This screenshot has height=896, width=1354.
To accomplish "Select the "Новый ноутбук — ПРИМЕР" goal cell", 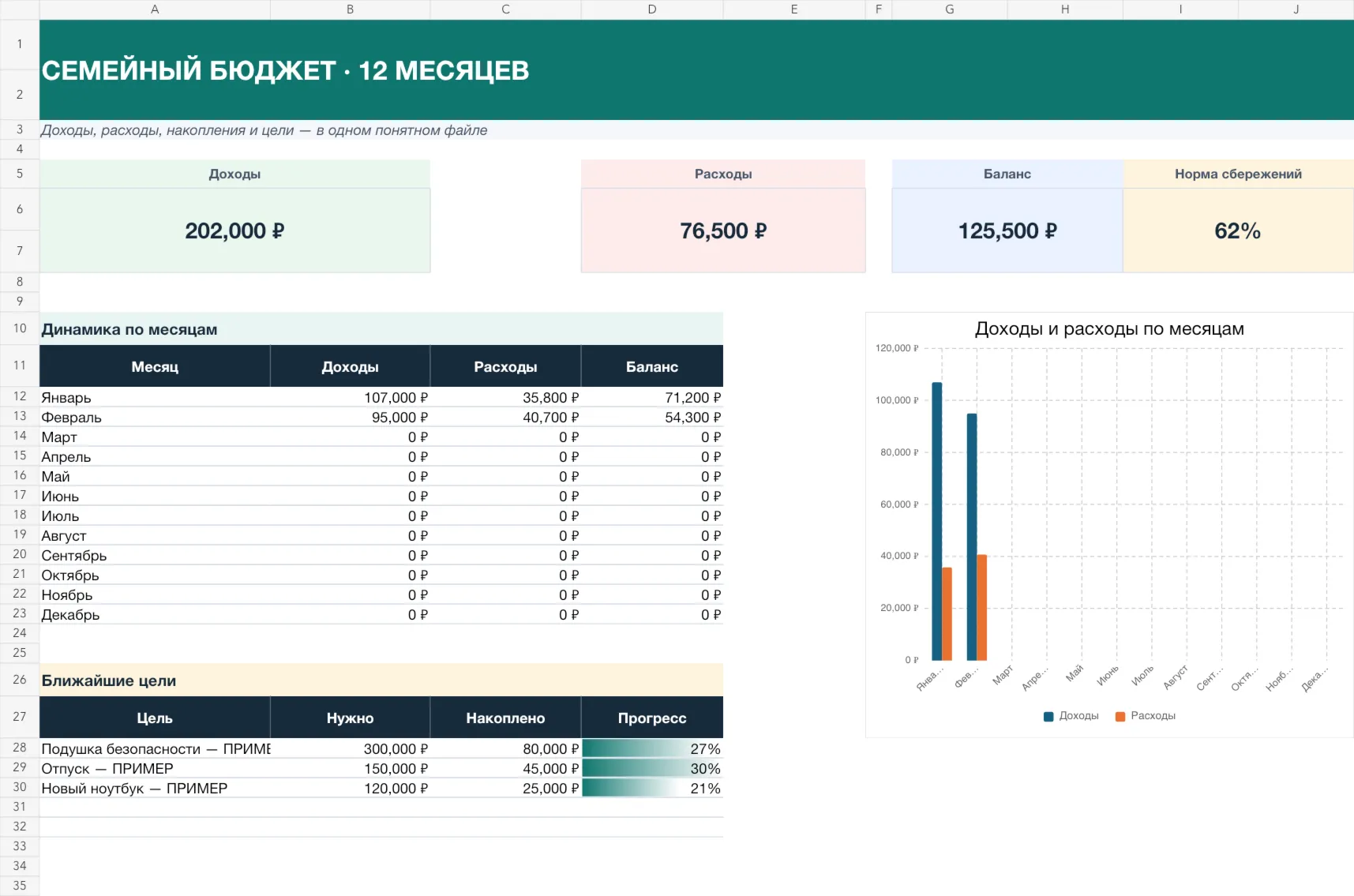I will click(x=155, y=788).
